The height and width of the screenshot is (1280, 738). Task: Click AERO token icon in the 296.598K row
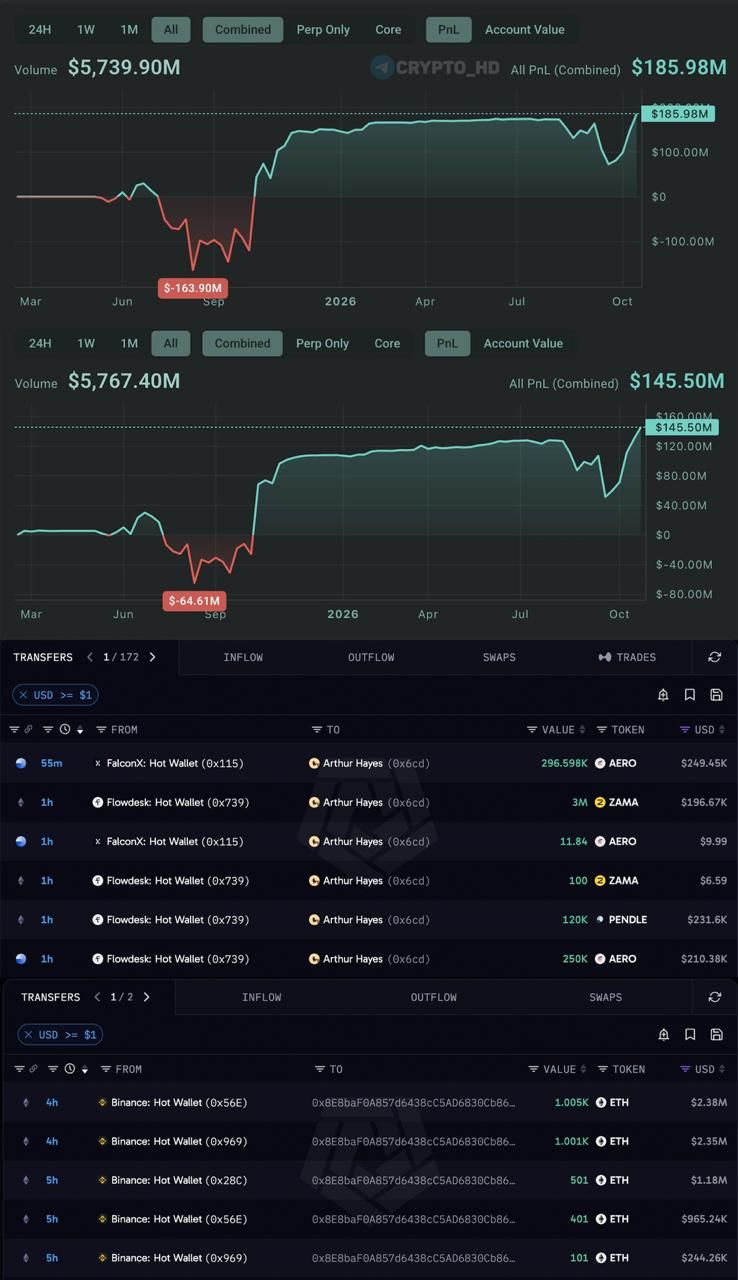[600, 763]
